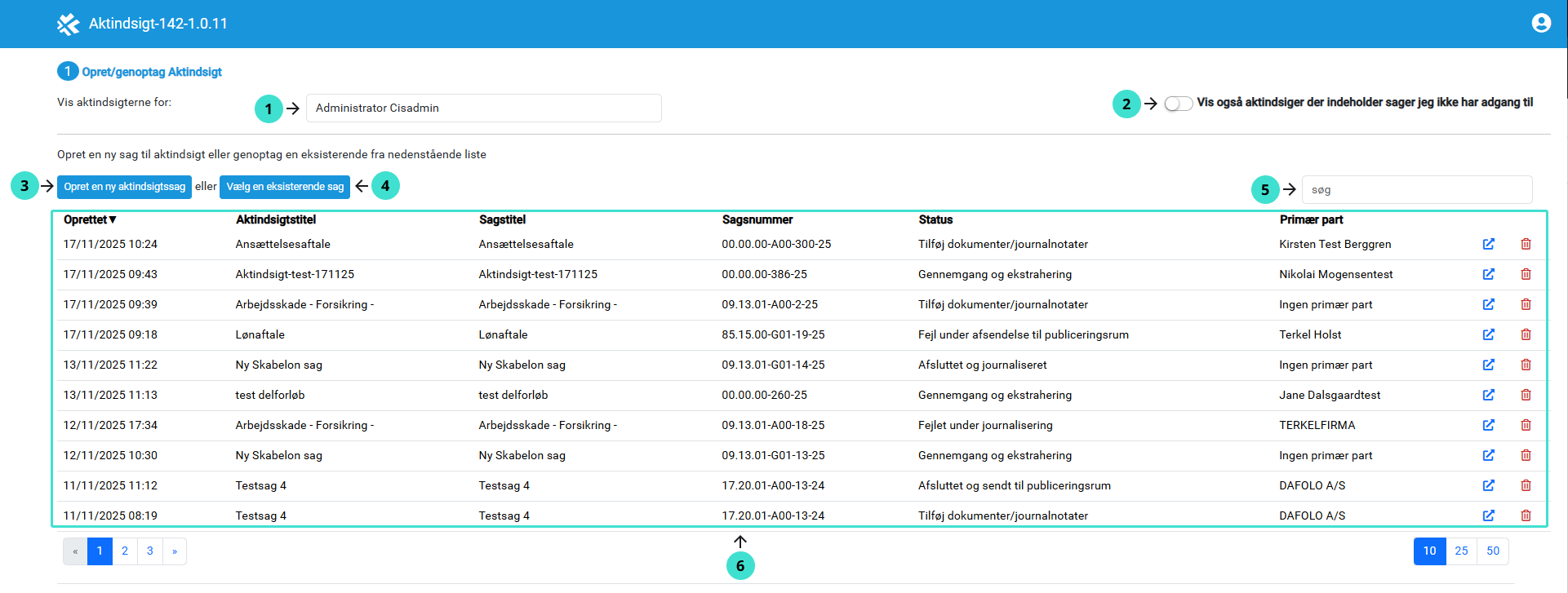This screenshot has height=593, width=1568.
Task: Go to page 2 of the list
Action: 125,551
